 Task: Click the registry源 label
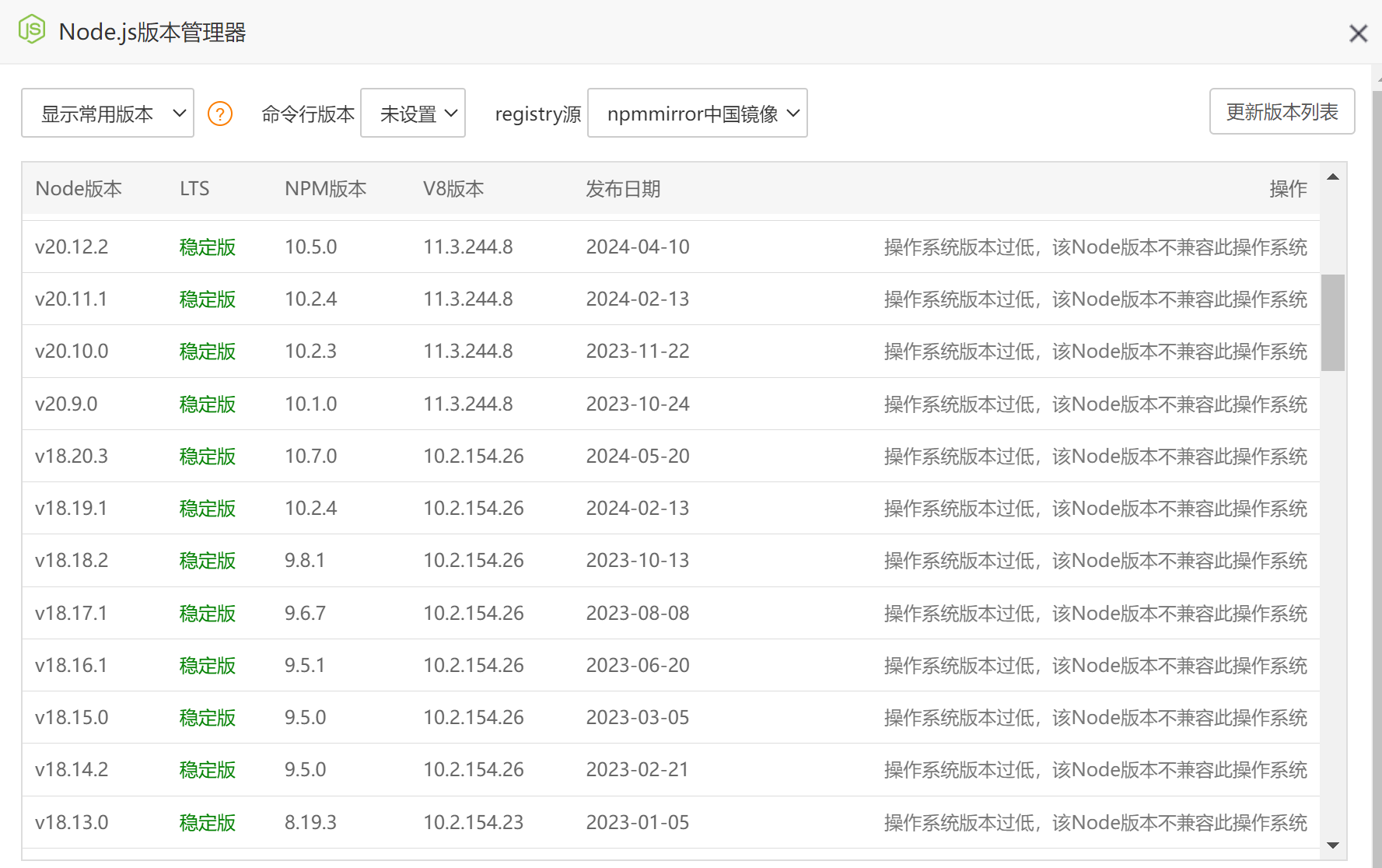coord(538,114)
